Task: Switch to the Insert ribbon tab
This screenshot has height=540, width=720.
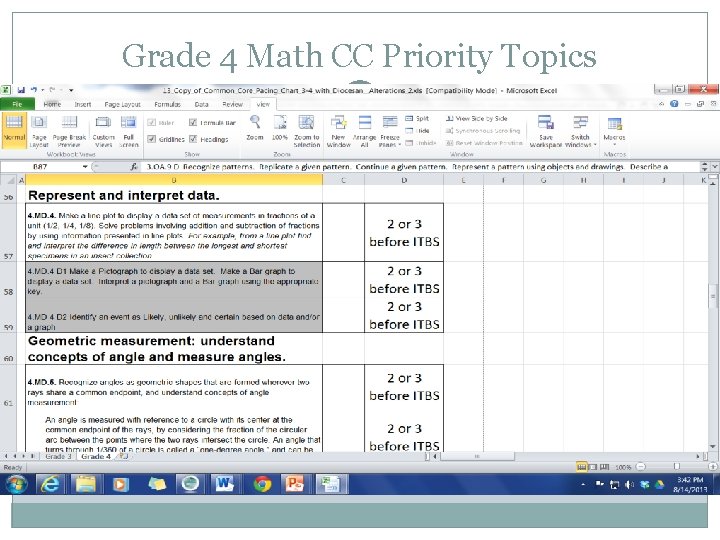Action: pos(83,104)
